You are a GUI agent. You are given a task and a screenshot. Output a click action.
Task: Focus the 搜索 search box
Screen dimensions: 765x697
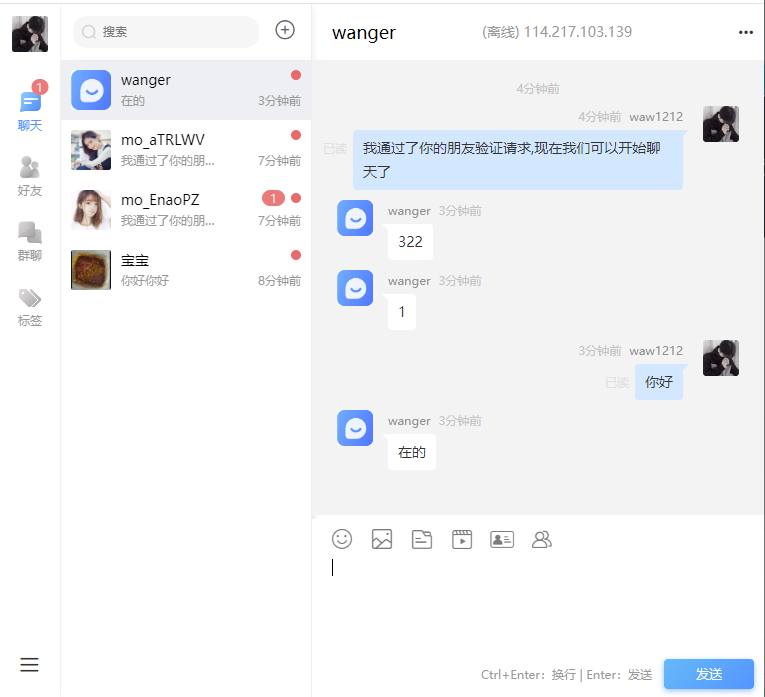tap(166, 32)
